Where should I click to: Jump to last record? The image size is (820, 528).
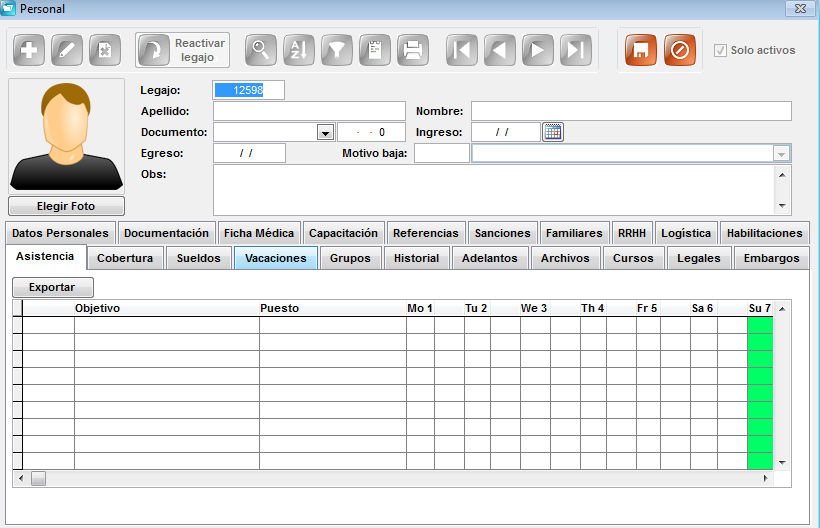576,50
